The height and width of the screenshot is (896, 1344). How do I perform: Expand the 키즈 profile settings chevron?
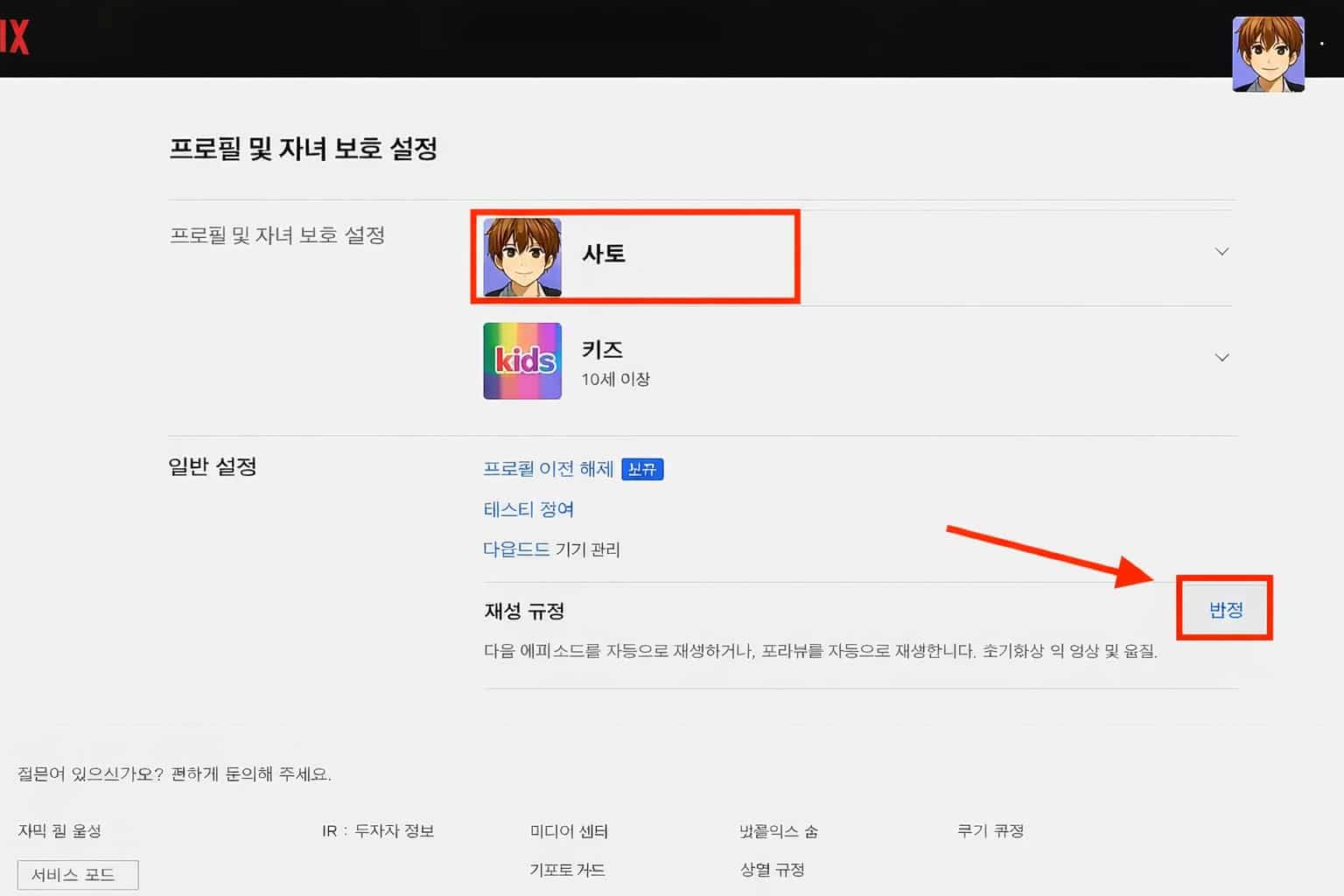coord(1221,357)
